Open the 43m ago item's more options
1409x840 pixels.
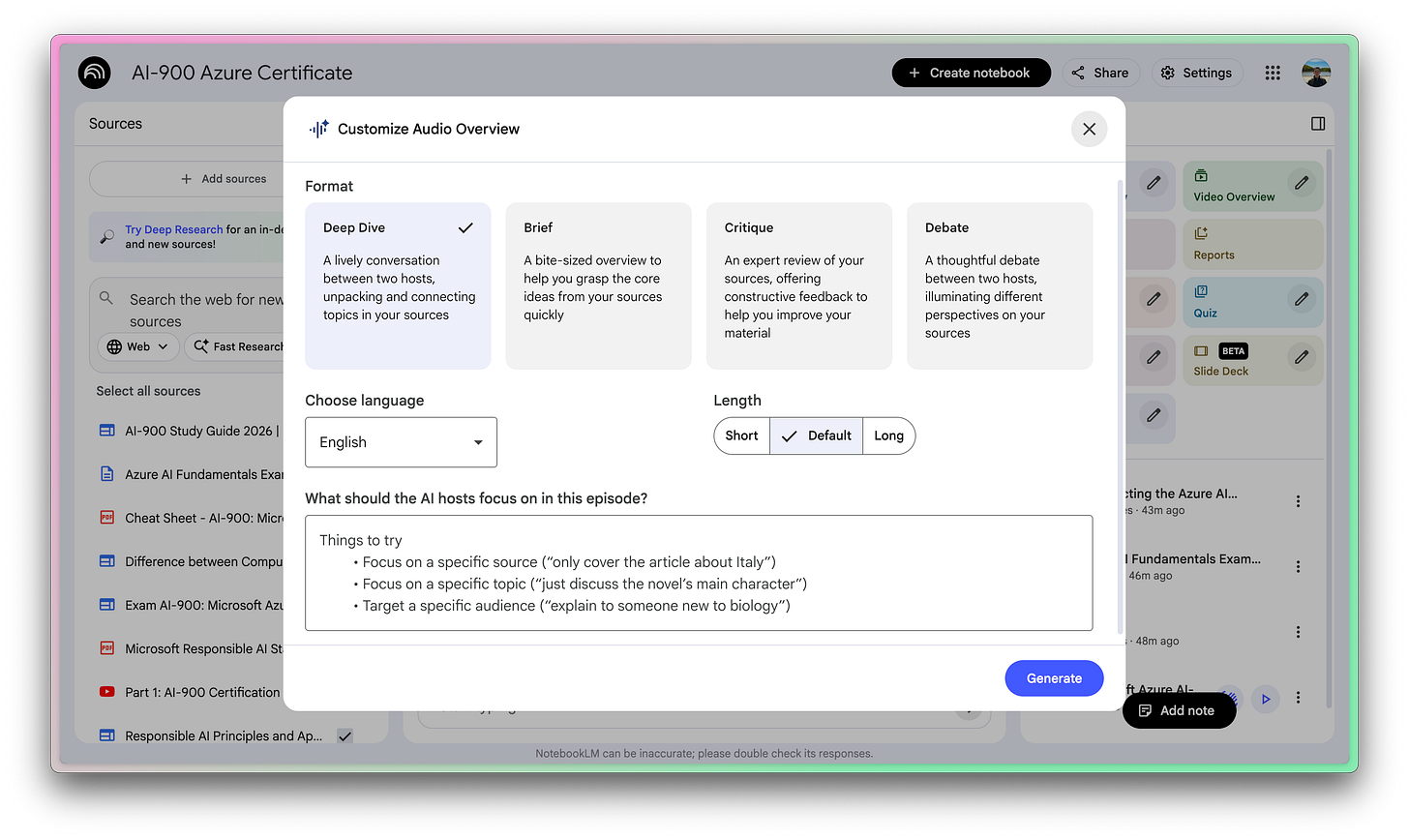(x=1298, y=501)
